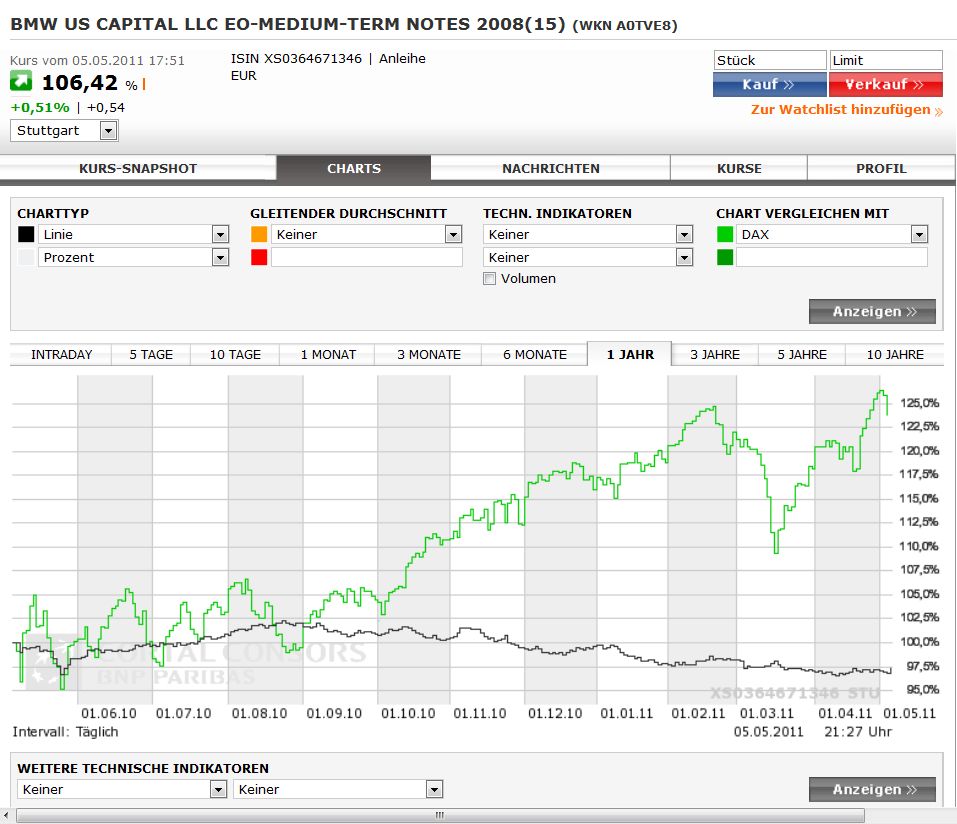The image size is (957, 824).
Task: Select the 5 Tage time range
Action: (151, 355)
